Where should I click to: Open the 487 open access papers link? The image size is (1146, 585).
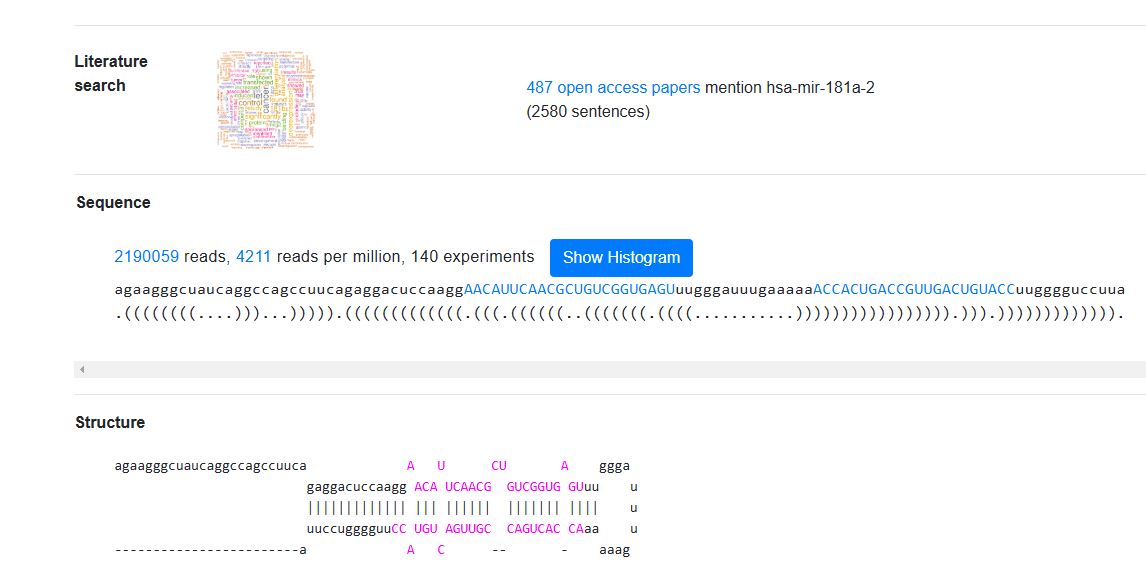tap(613, 88)
